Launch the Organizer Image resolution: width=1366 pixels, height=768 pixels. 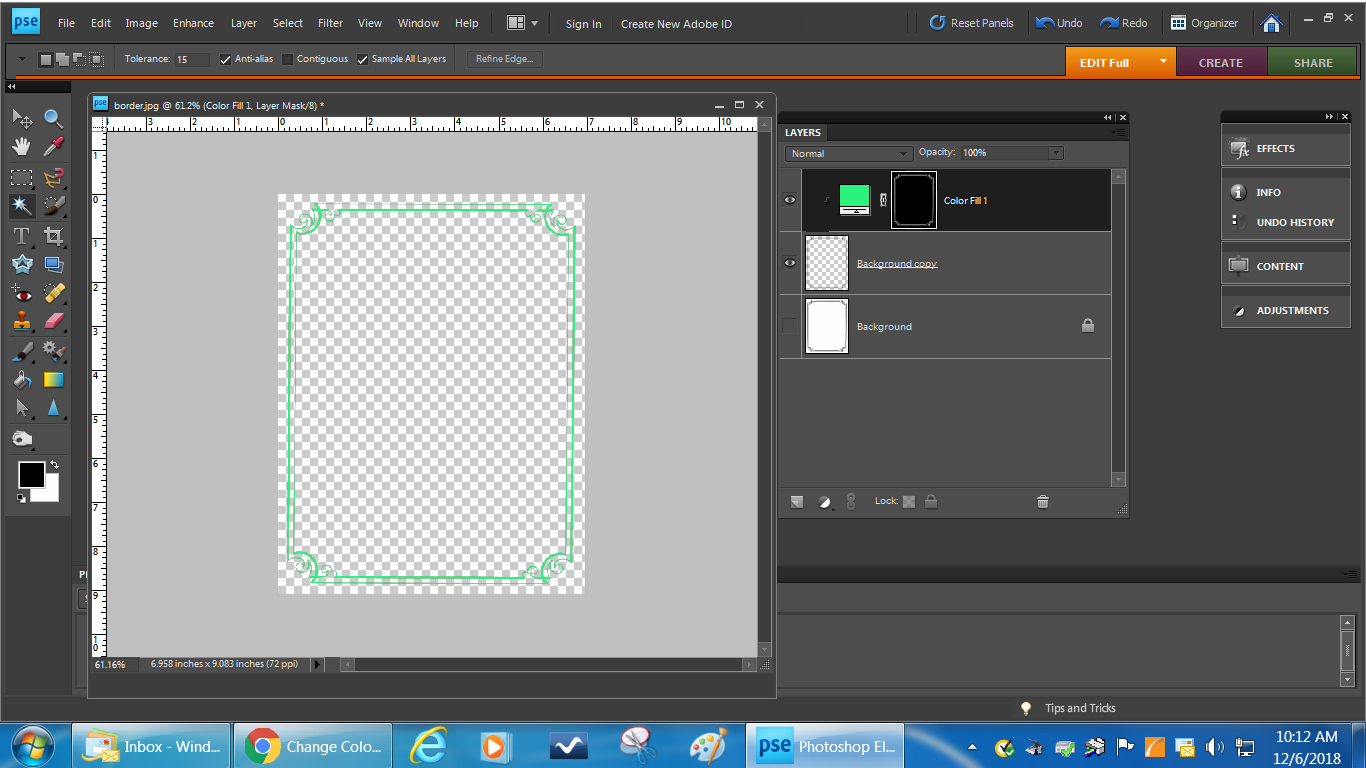(1204, 23)
